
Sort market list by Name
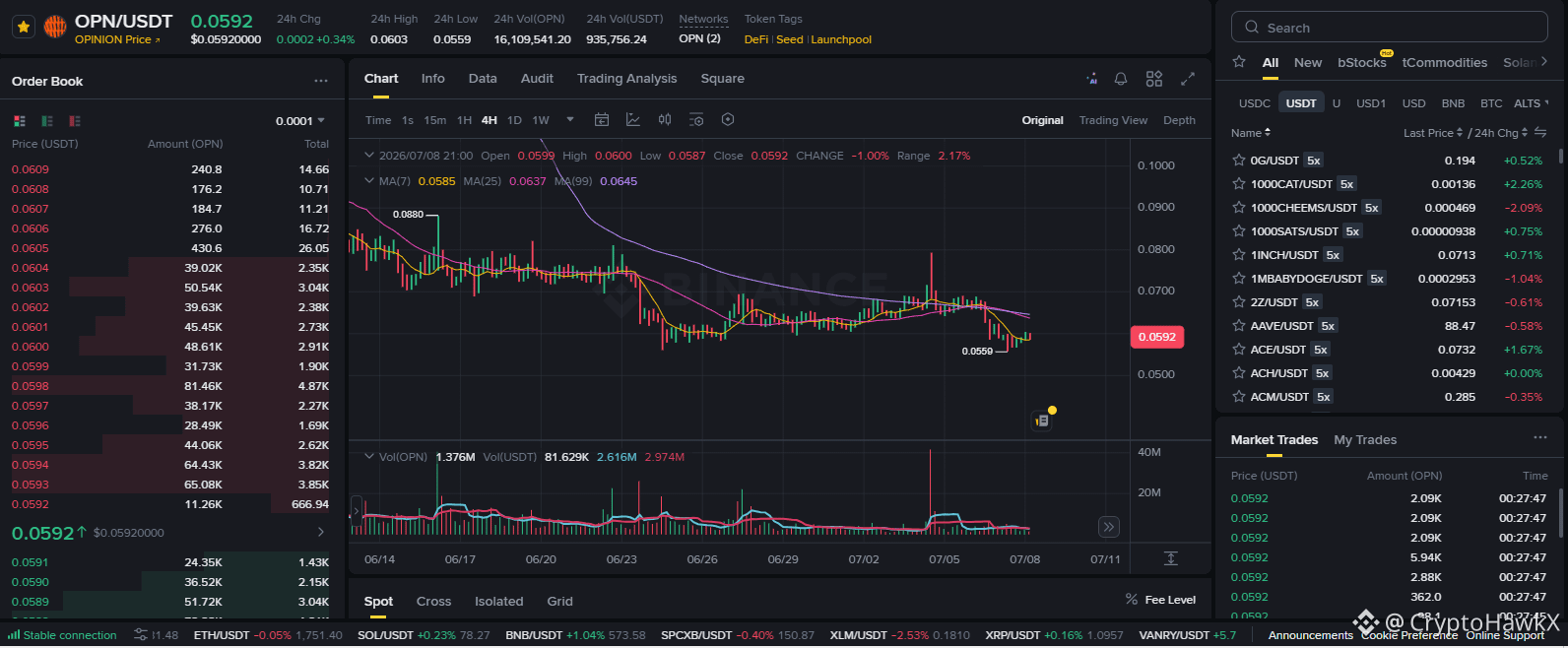[x=1251, y=133]
